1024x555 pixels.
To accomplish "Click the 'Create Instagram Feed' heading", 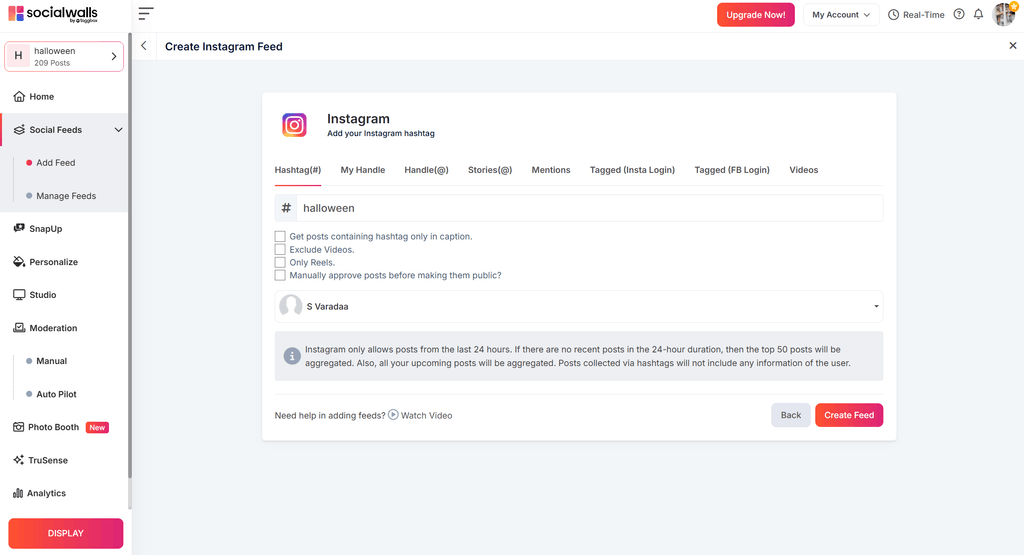I will (x=223, y=46).
